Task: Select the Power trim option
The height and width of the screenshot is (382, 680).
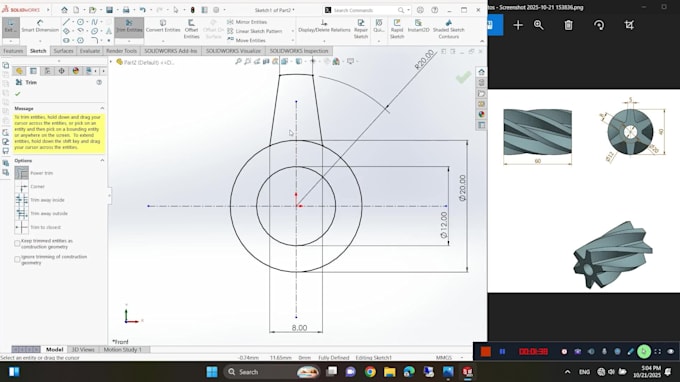Action: [x=22, y=173]
